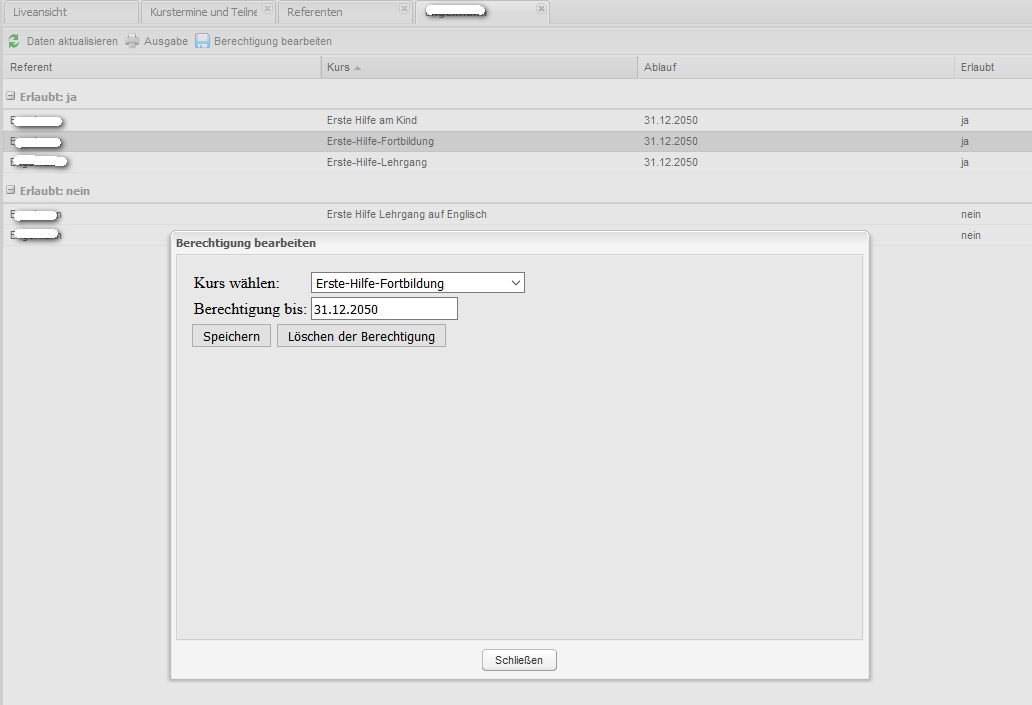
Task: Select the 'Erste-Hilfe-Lehrgang' row
Action: [x=376, y=162]
